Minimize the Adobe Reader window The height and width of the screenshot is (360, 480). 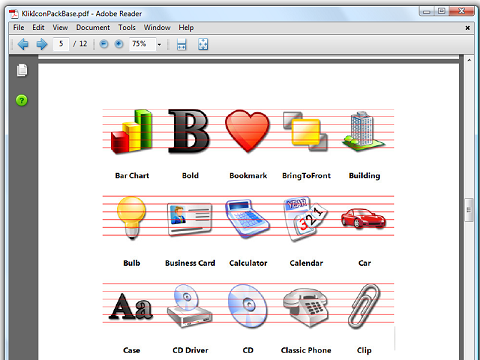pyautogui.click(x=426, y=11)
